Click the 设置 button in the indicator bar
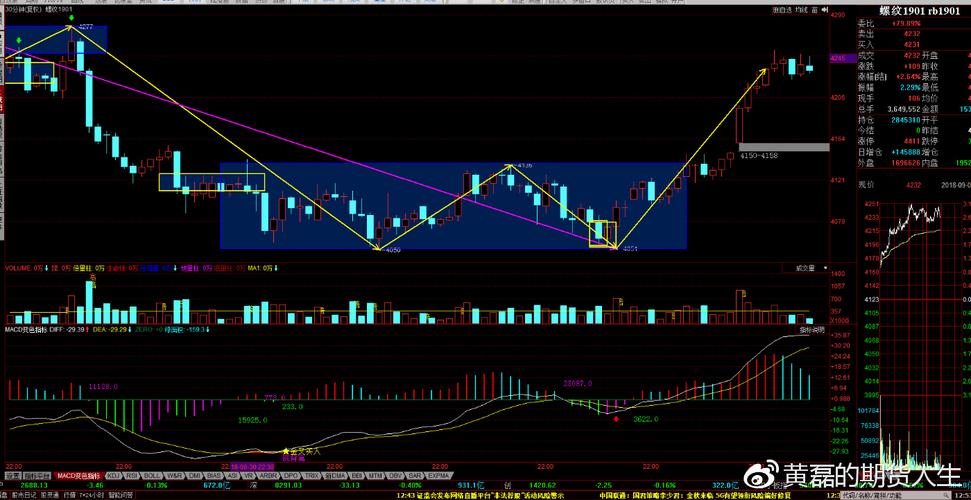971x500 pixels. (x=12, y=476)
